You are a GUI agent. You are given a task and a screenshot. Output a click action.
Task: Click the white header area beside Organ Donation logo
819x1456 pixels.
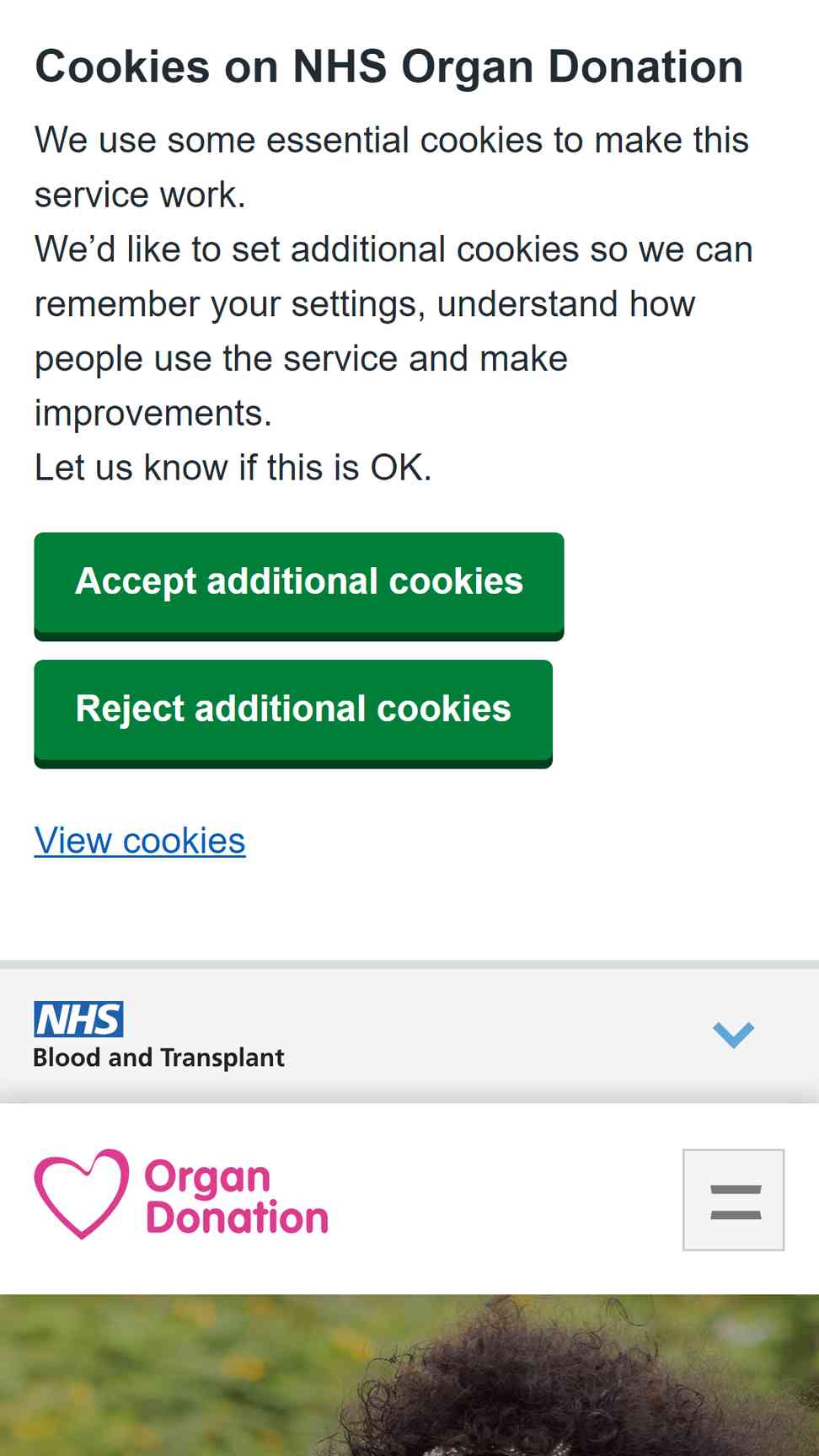[x=506, y=1199]
